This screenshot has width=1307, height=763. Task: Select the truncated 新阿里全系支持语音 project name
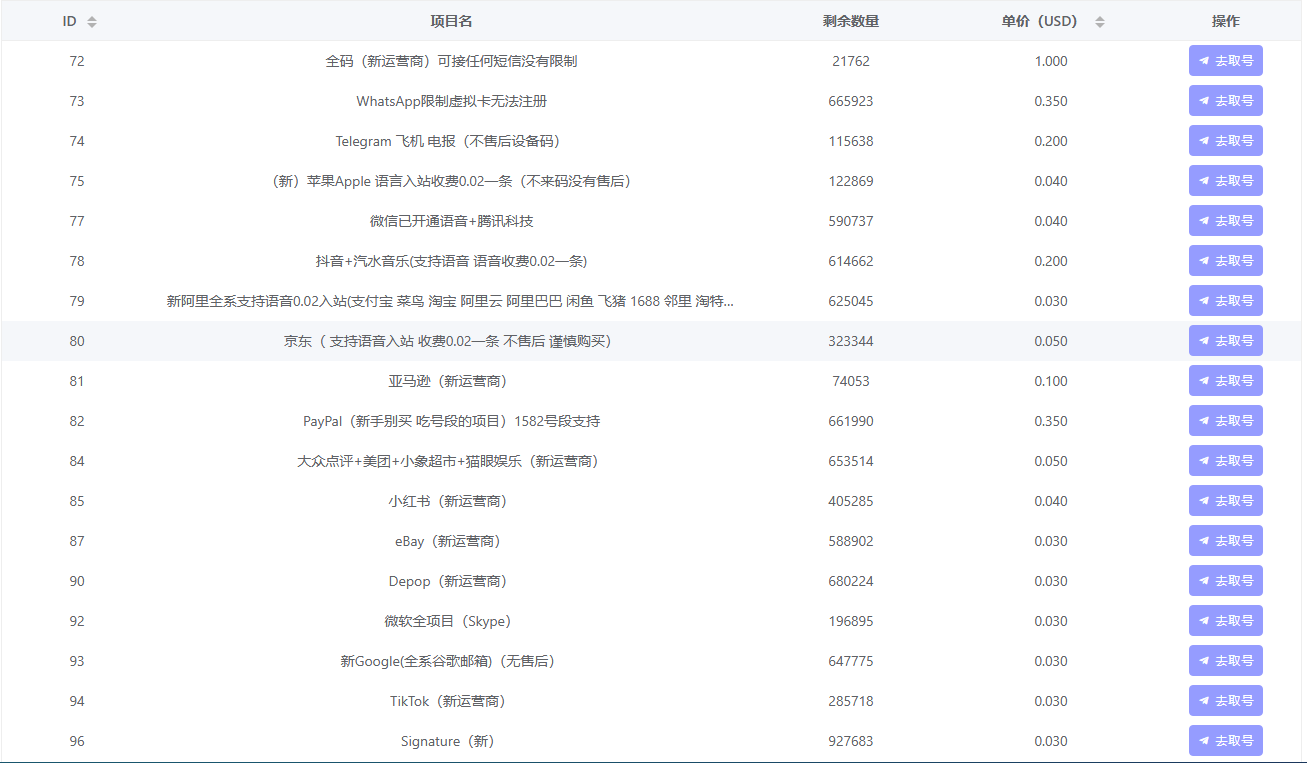[451, 301]
